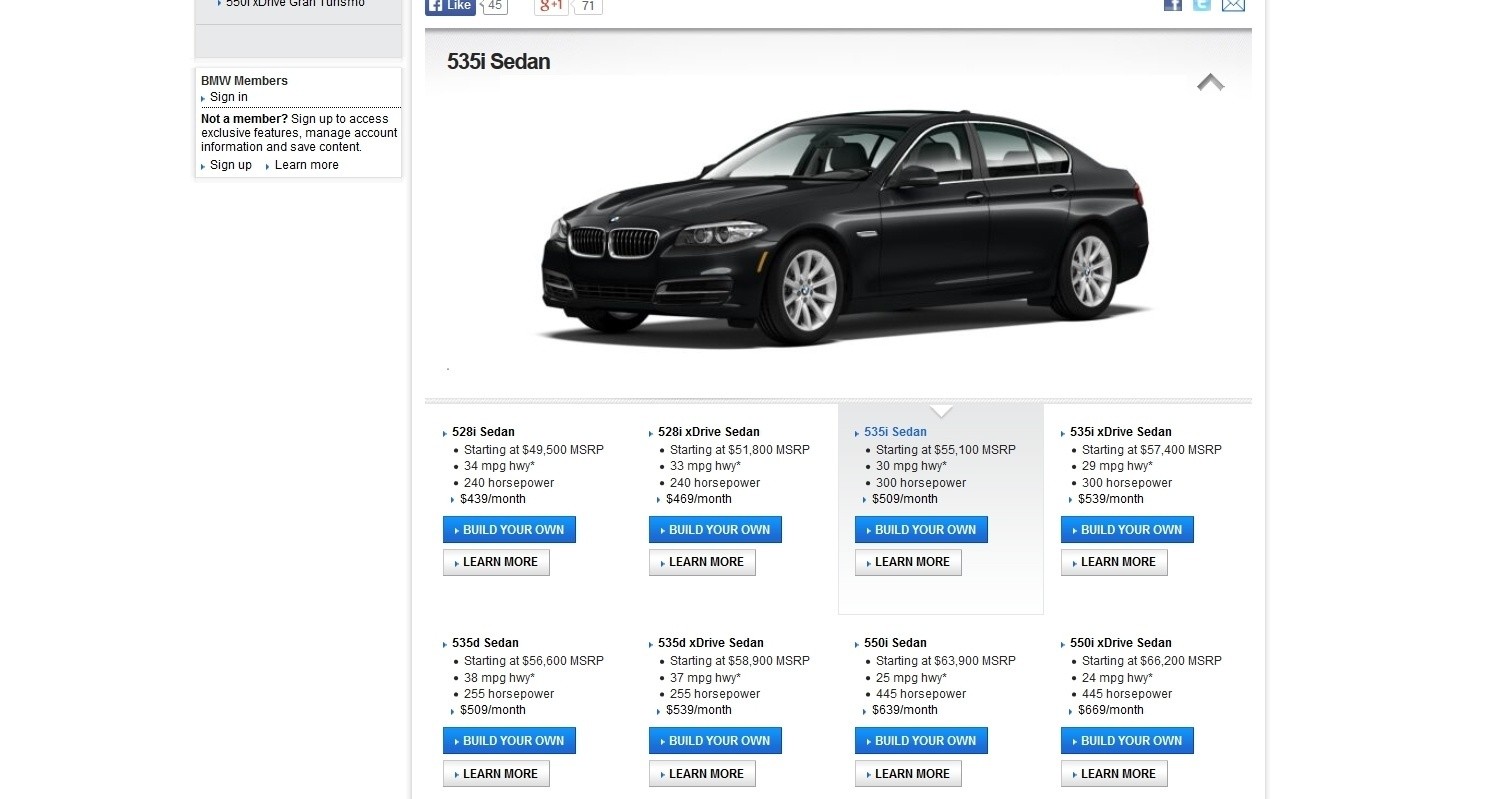Click Learn More under 535d xDrive Sedan

pos(702,774)
